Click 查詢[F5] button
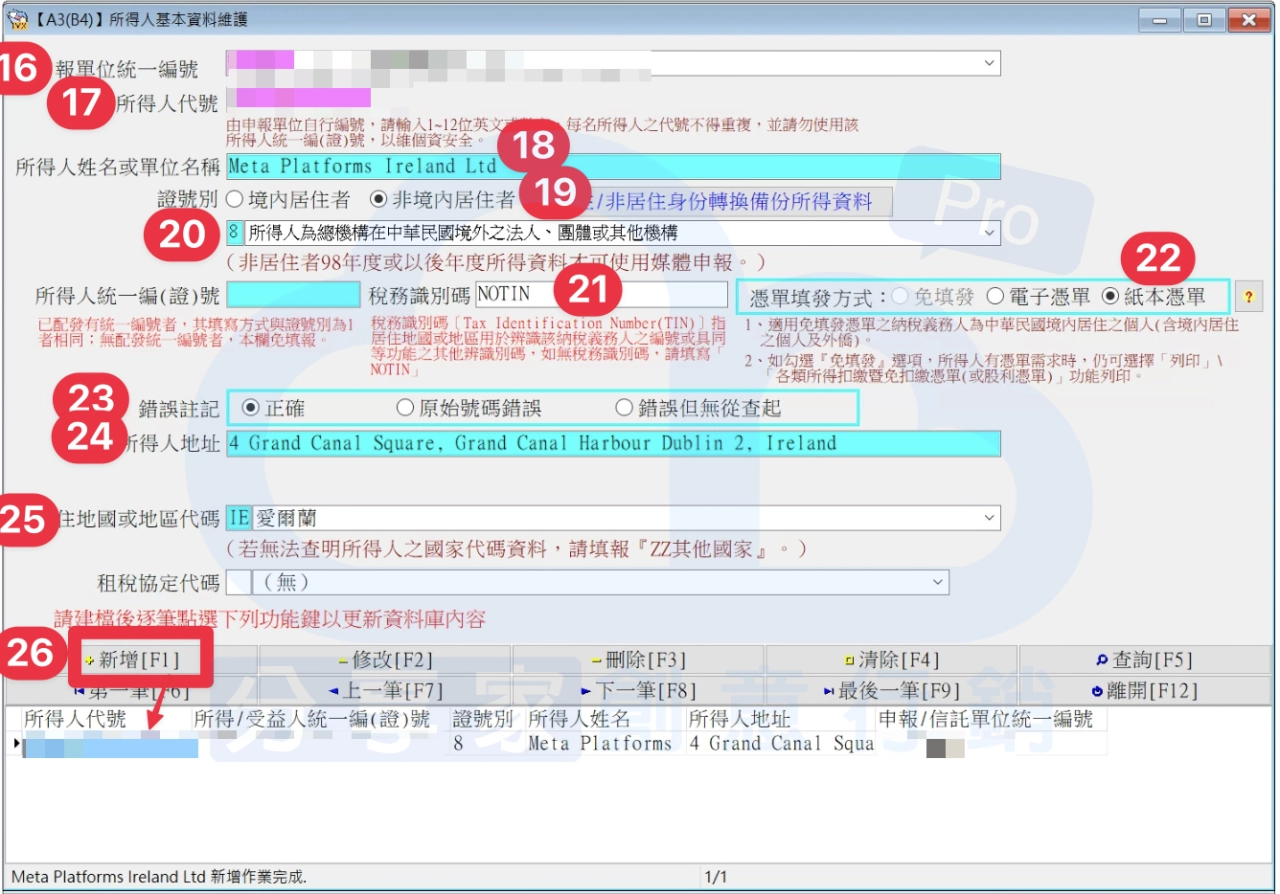1280x894 pixels. 1145,660
